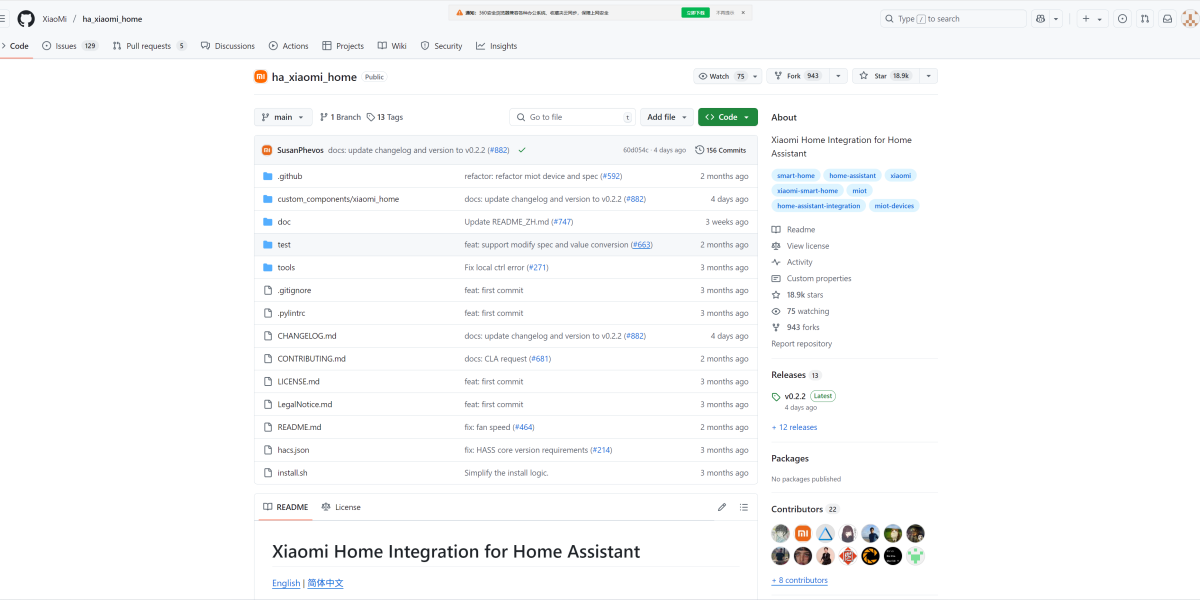This screenshot has width=1200, height=600.
Task: Open the .github folder
Action: pos(290,176)
